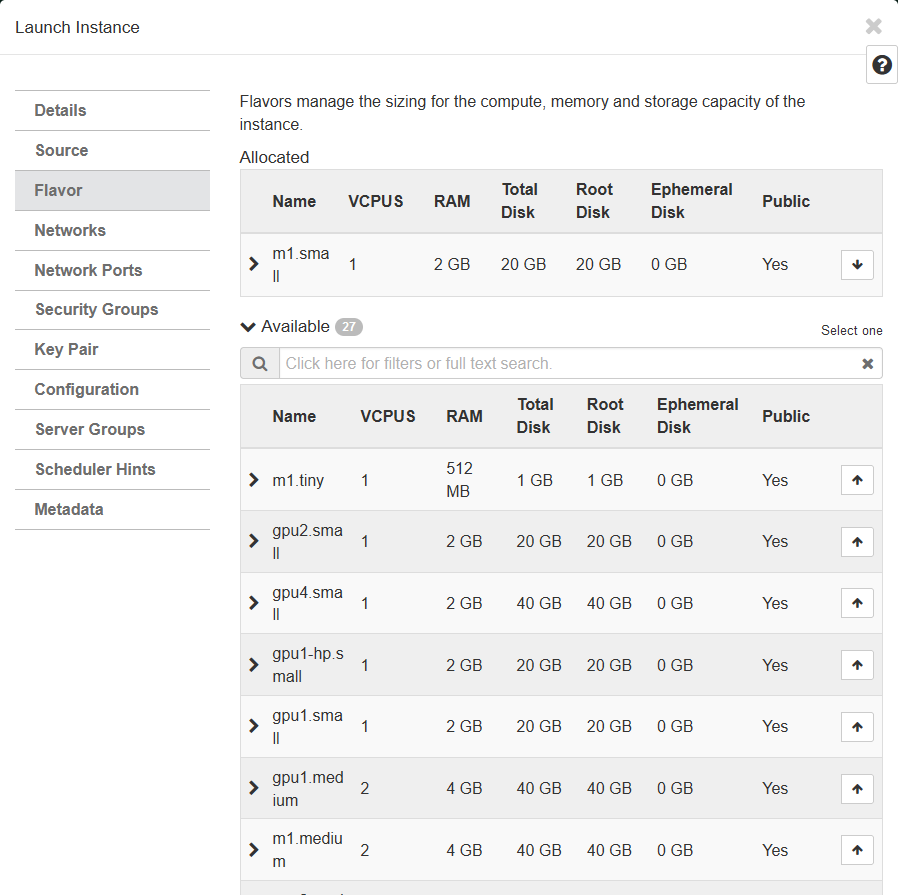
Task: Remove allocated m1.small flavor with down arrow
Action: coord(857,265)
